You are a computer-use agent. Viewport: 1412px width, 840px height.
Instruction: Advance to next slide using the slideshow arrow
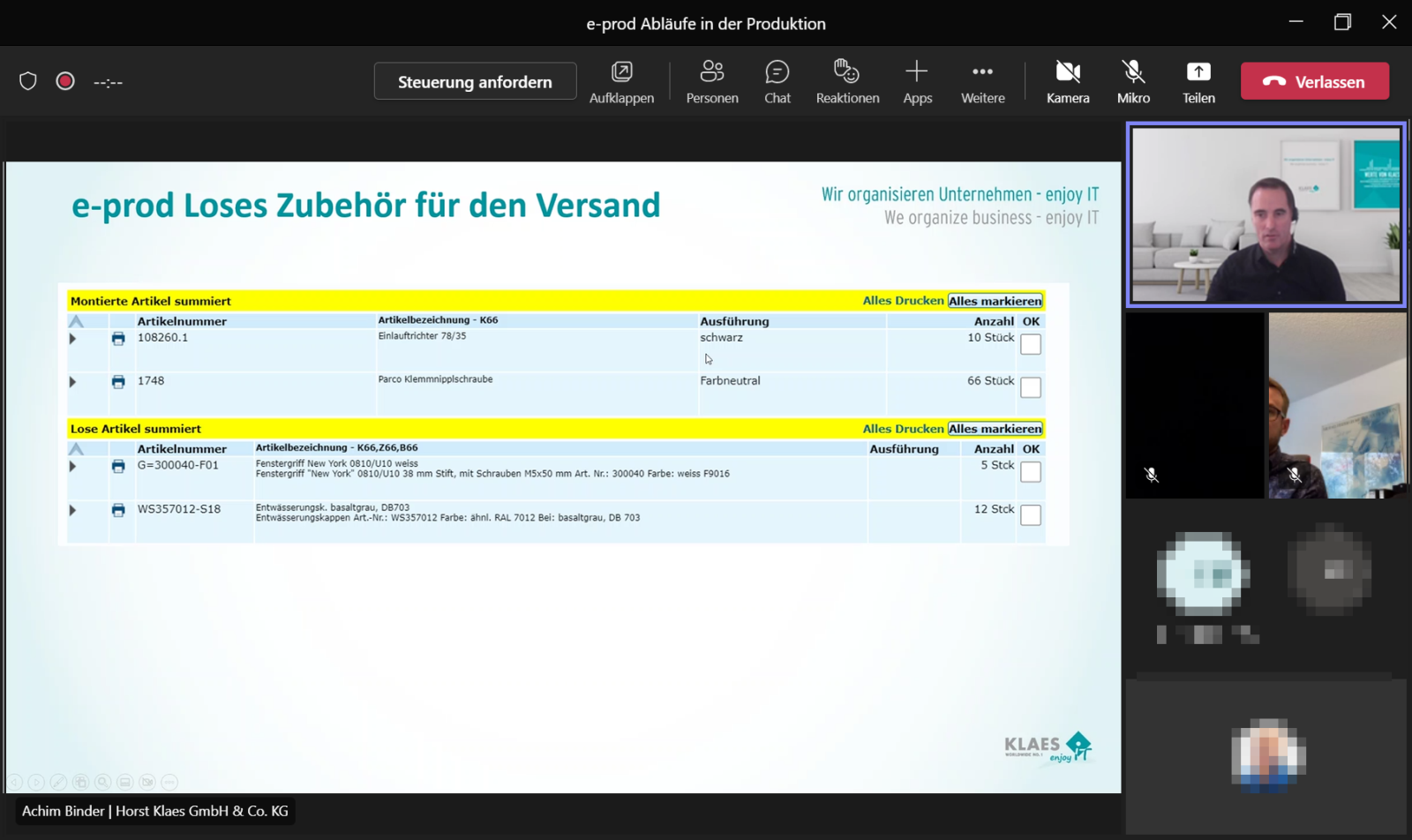pyautogui.click(x=36, y=782)
